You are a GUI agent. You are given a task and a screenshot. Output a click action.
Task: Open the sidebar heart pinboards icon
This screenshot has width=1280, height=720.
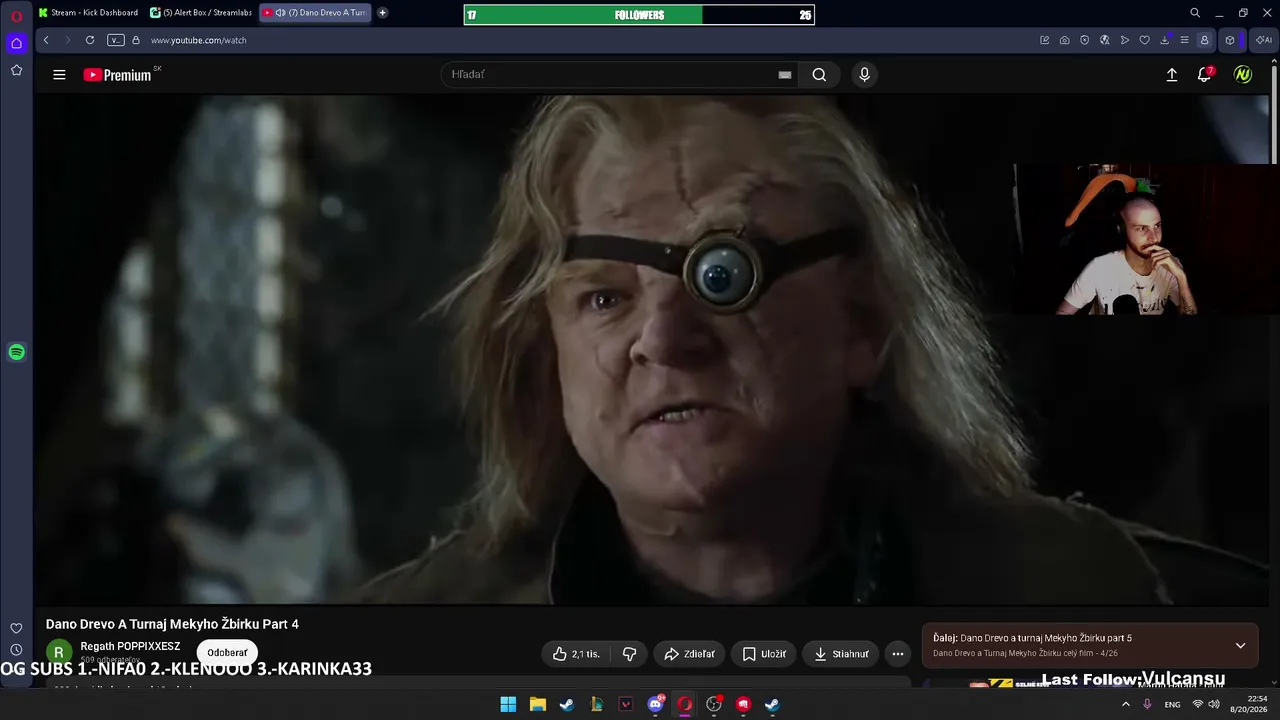pos(16,628)
